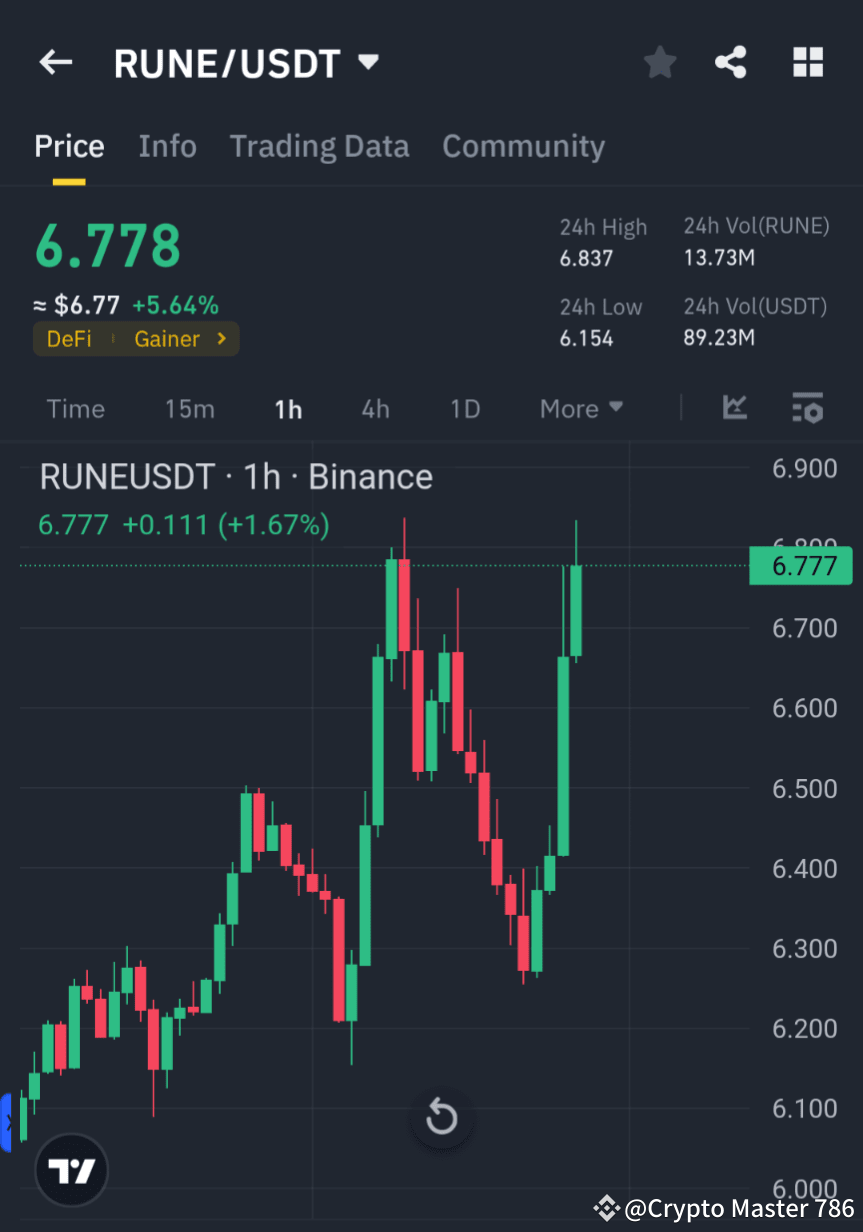This screenshot has width=863, height=1232.
Task: Open the RUNE/USDT pair selector dropdown
Action: click(x=367, y=61)
